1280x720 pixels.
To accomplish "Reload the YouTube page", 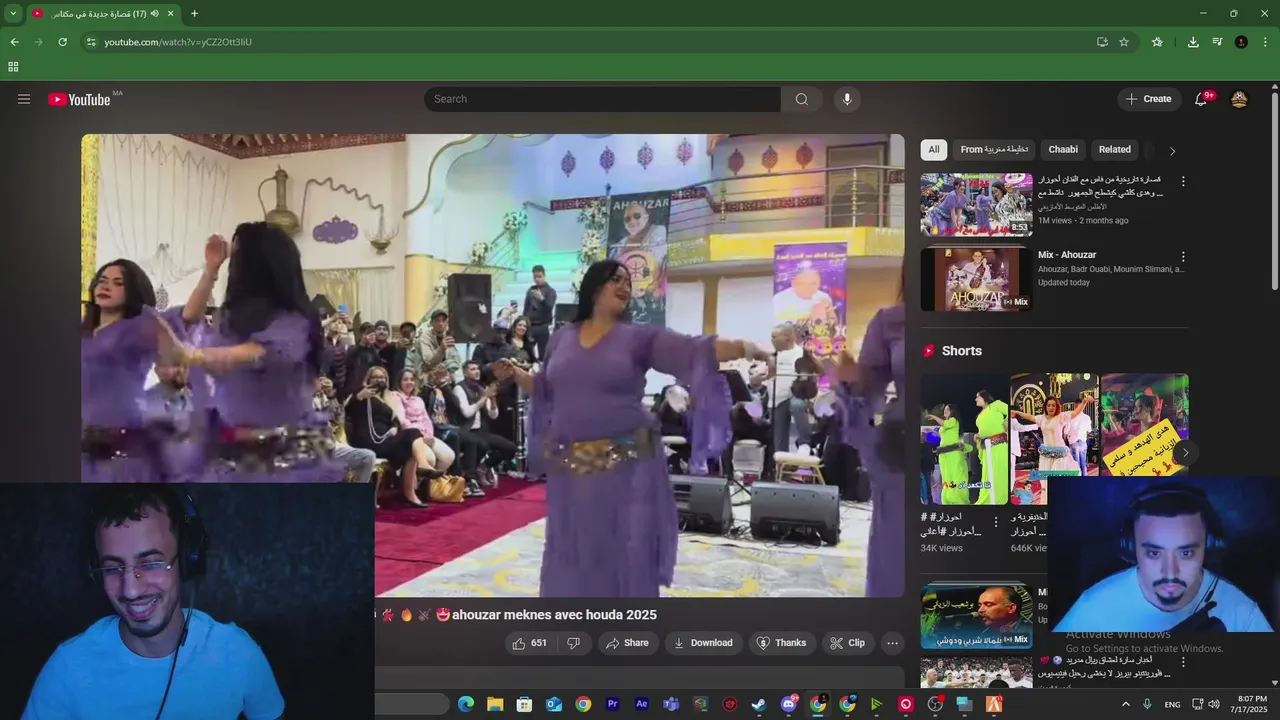I will [62, 42].
